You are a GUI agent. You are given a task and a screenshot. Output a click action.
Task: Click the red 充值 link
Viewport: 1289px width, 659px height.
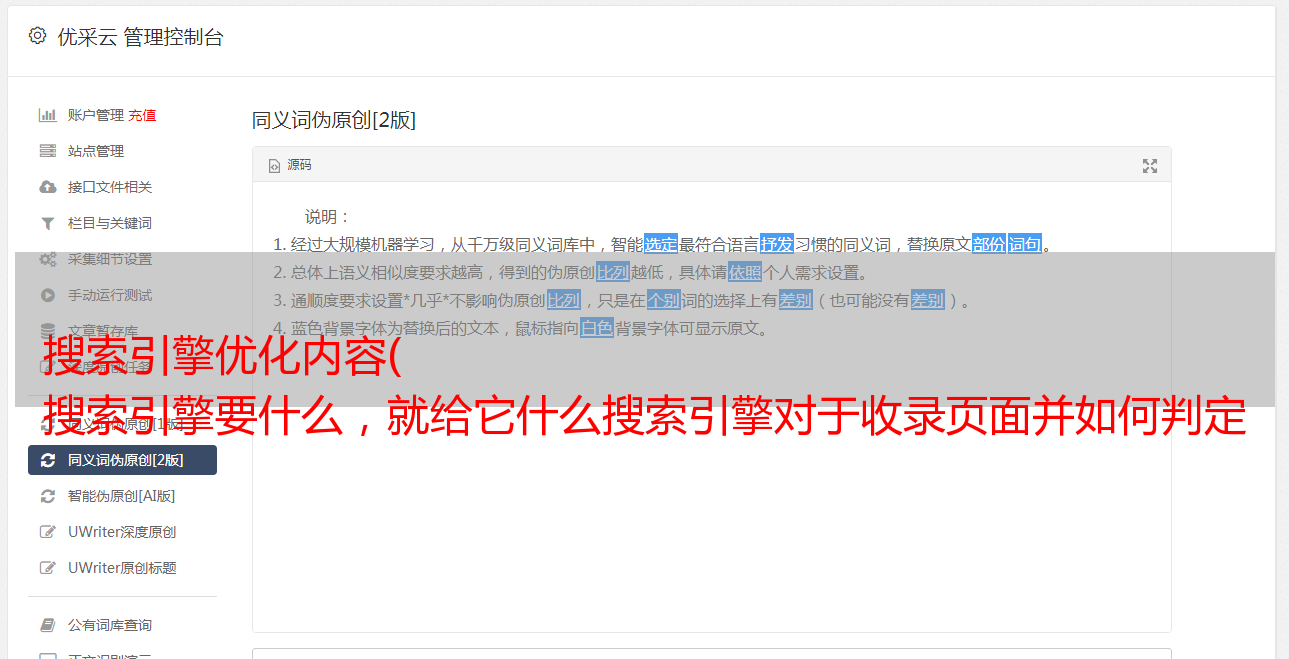click(142, 115)
